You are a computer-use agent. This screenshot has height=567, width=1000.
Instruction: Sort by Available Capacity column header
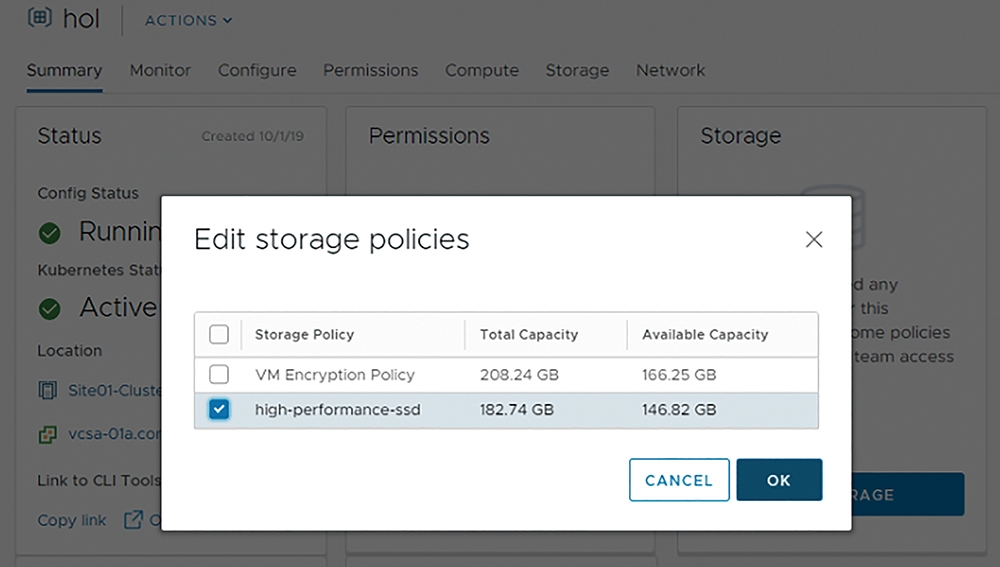point(705,334)
